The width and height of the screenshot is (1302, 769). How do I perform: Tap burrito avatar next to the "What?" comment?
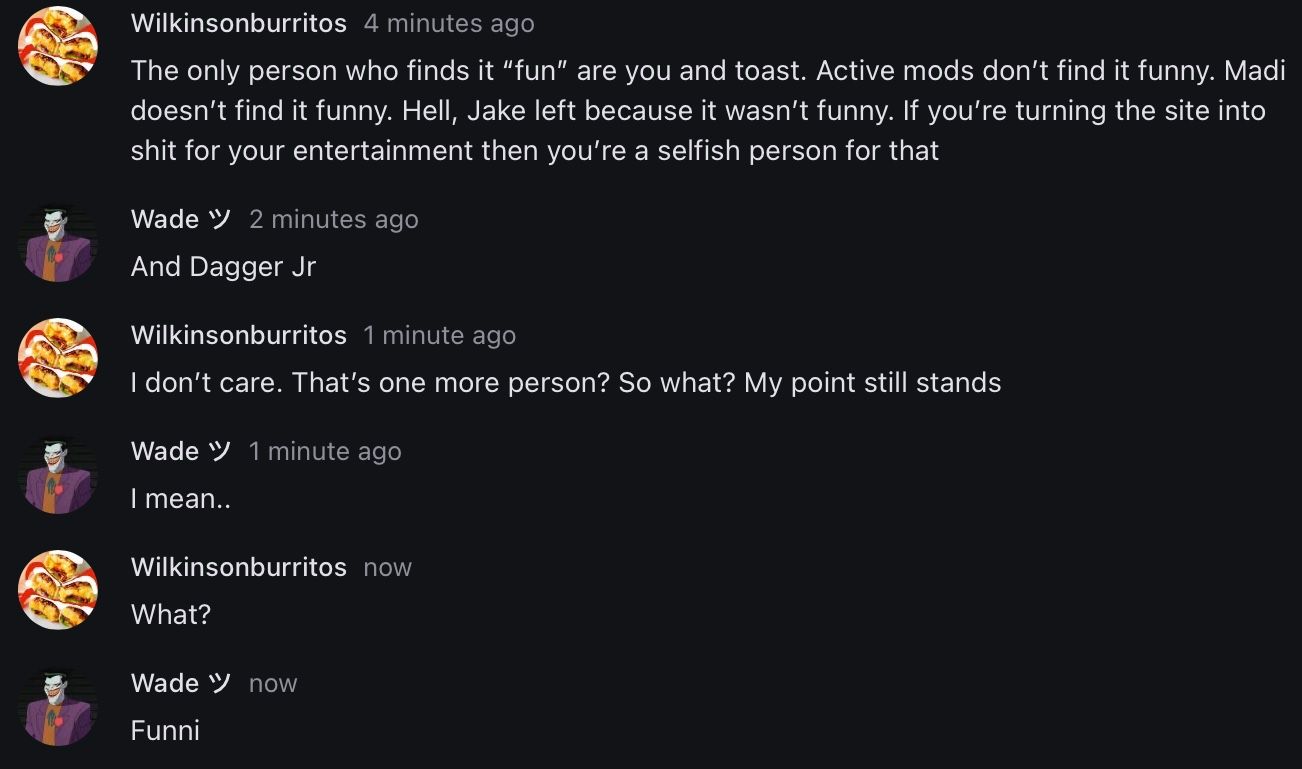[x=58, y=590]
